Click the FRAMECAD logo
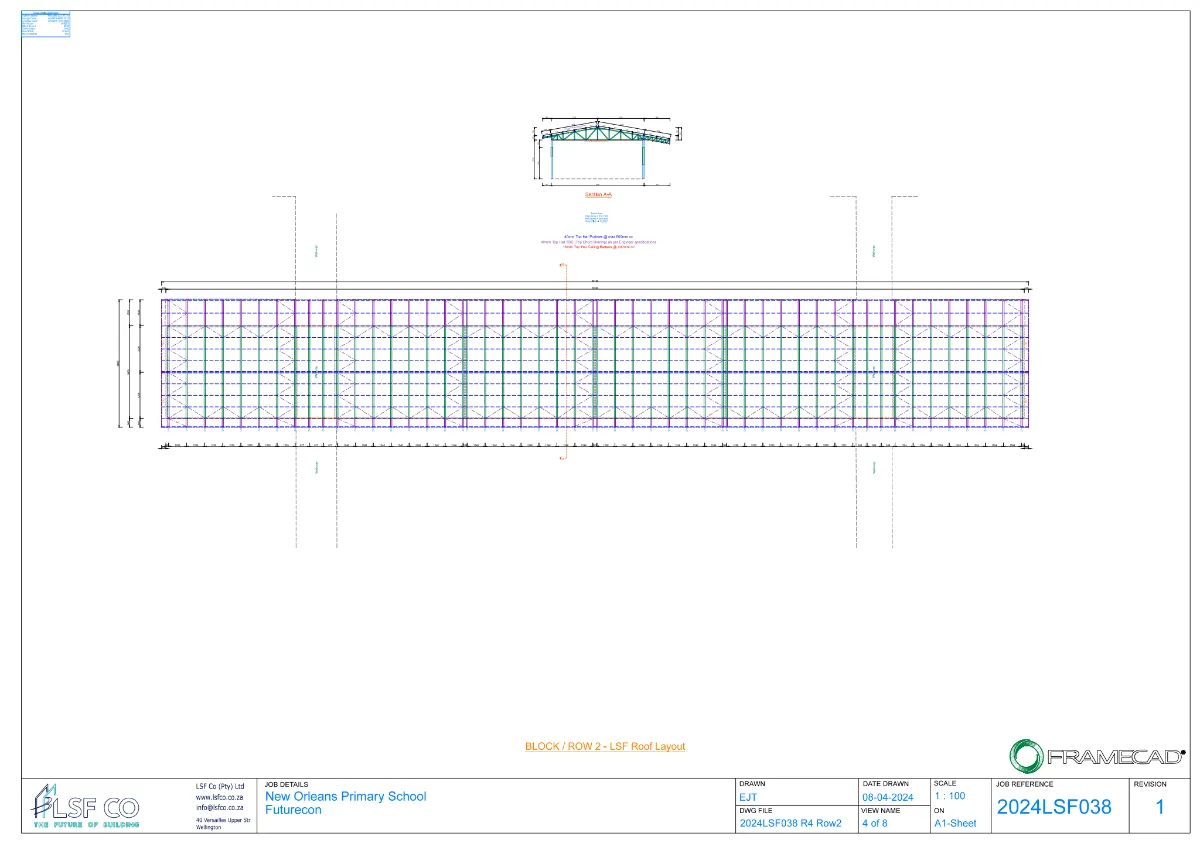This screenshot has width=1200, height=847. pos(1096,755)
